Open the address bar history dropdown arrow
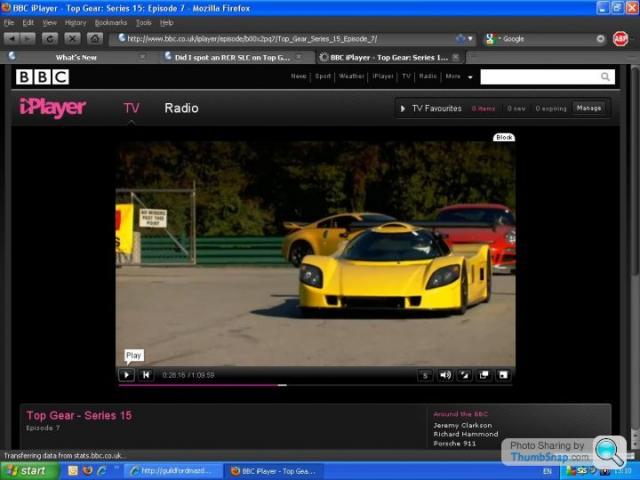This screenshot has height=480, width=640. pos(470,39)
